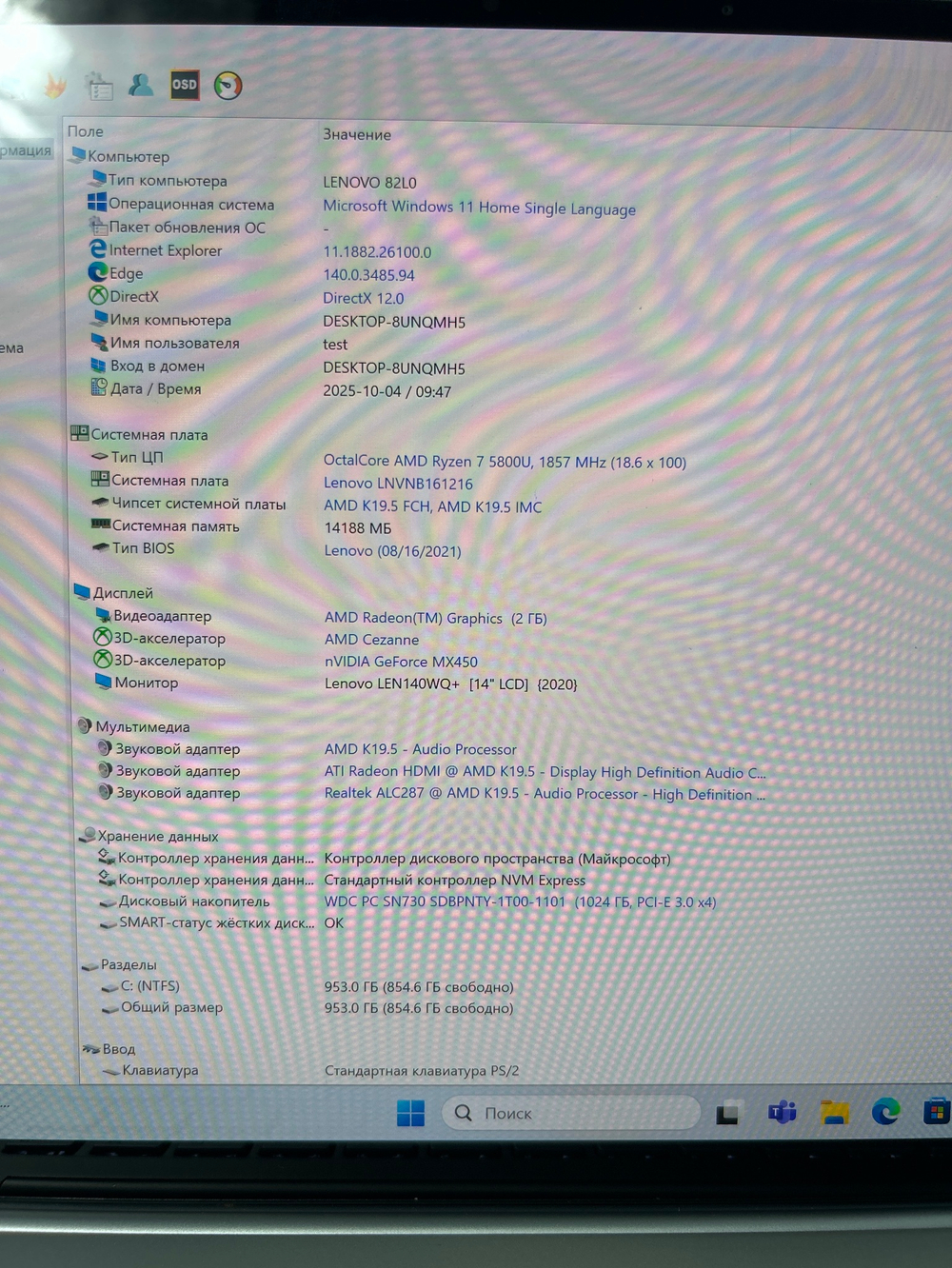Click the Стандартный контроллер NVM Express value
This screenshot has width=952, height=1268.
(455, 880)
